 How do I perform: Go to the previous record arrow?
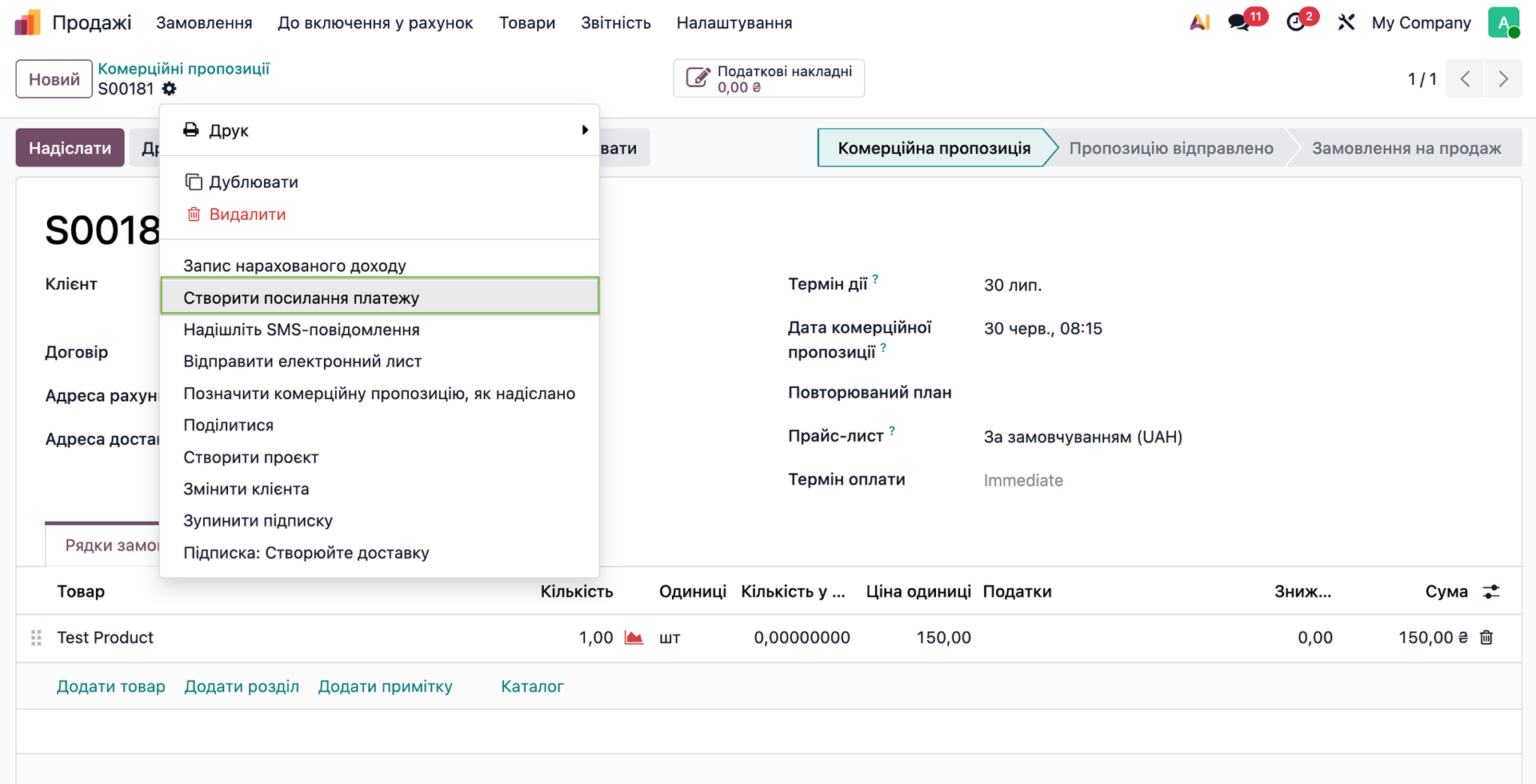(x=1465, y=79)
